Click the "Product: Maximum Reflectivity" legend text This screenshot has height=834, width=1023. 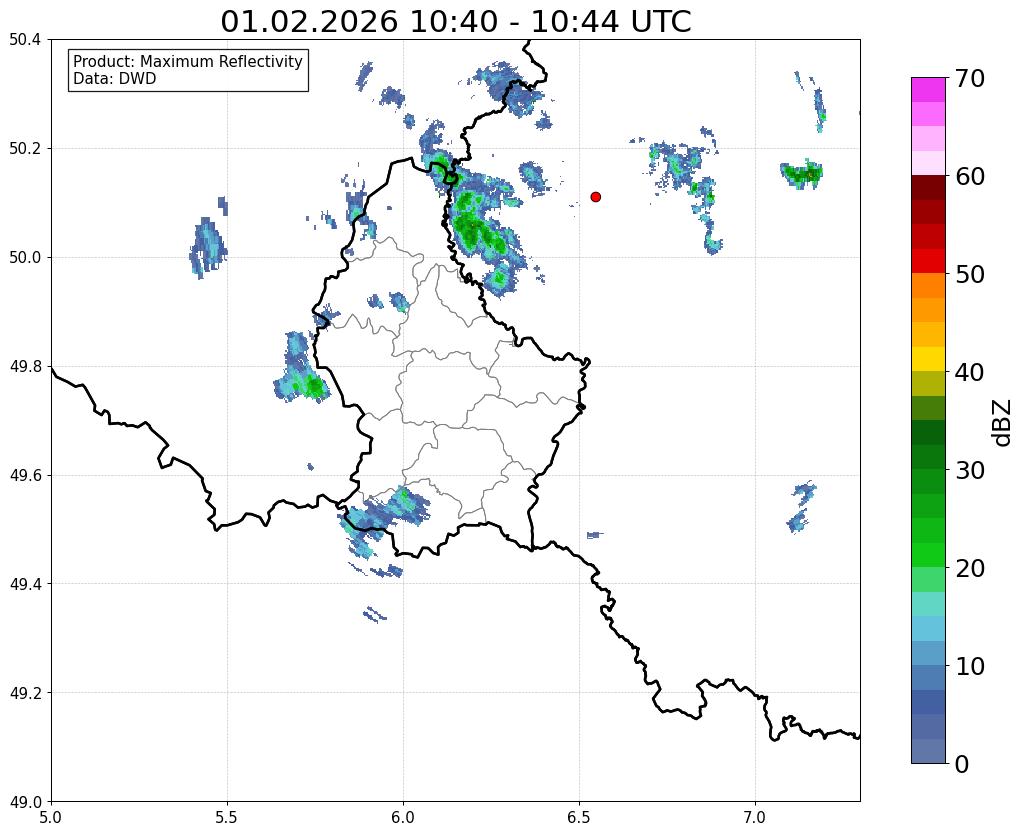[188, 61]
